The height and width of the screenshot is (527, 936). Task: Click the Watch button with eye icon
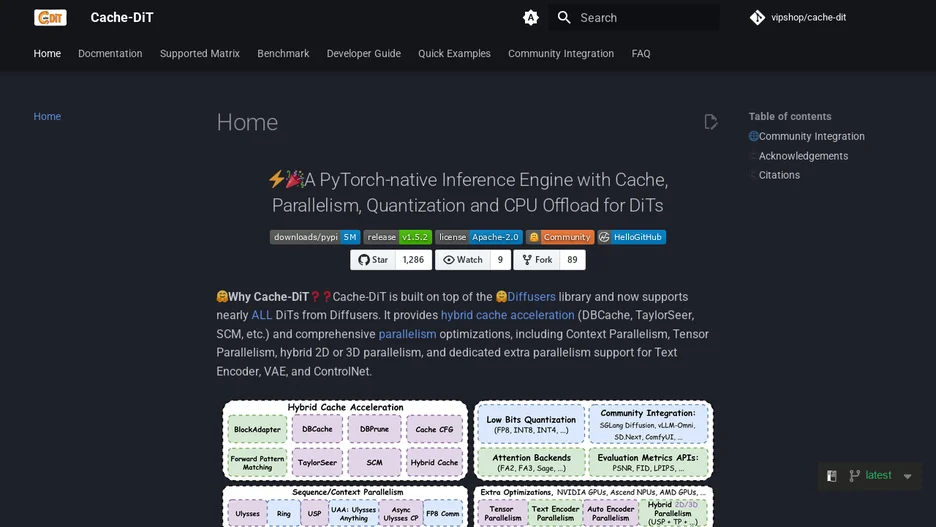pos(463,260)
